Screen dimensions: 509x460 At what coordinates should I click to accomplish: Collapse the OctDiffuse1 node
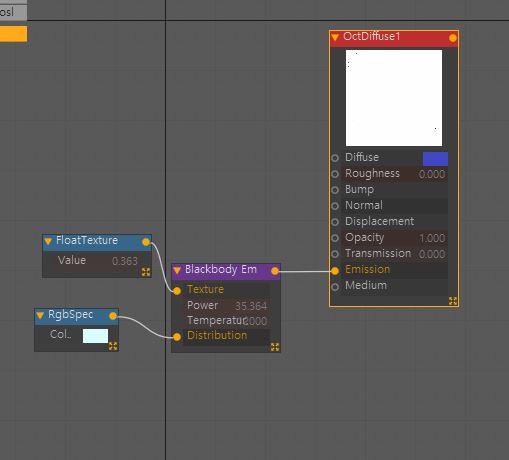(x=335, y=38)
